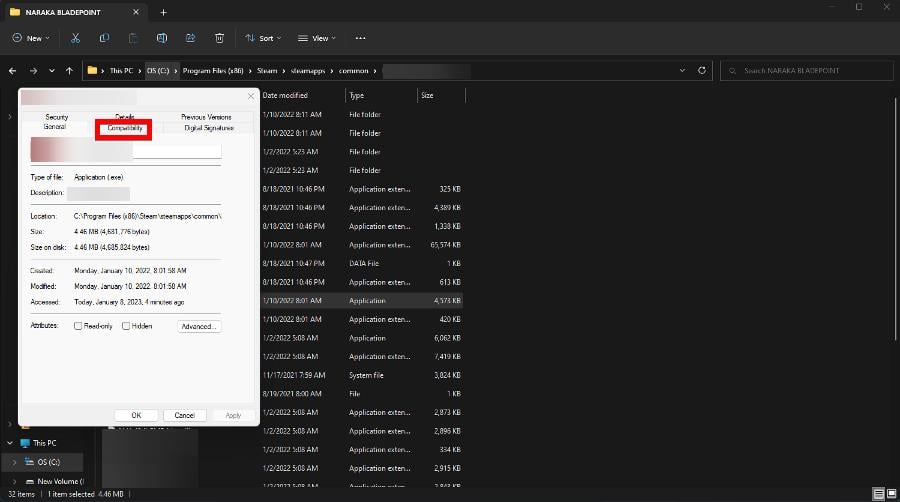Image resolution: width=900 pixels, height=502 pixels.
Task: Select the File row dated 8/19/2021
Action: click(x=362, y=394)
